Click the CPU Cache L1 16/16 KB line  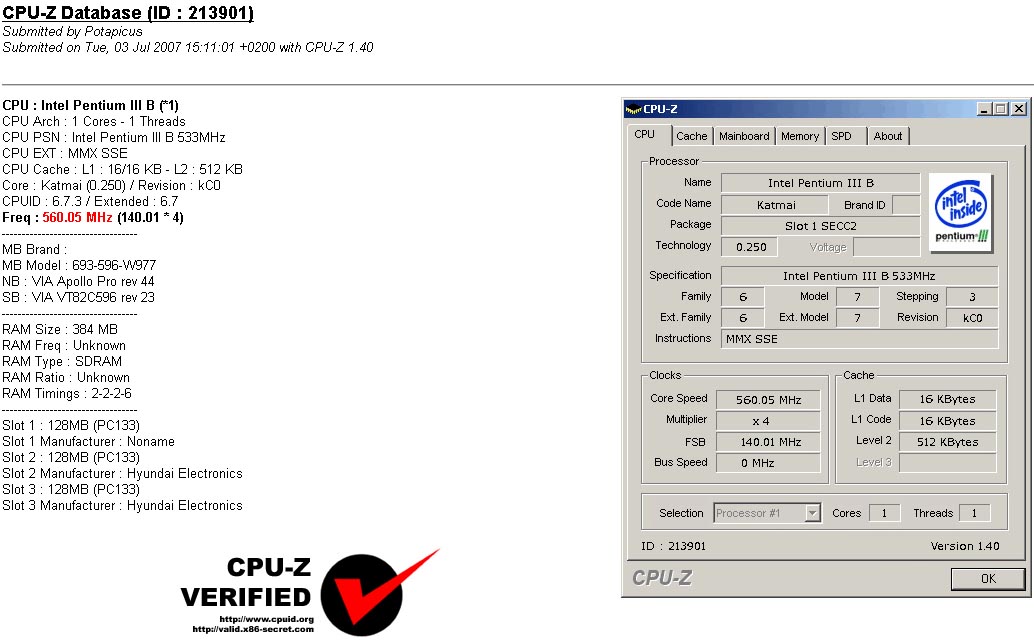(x=123, y=169)
